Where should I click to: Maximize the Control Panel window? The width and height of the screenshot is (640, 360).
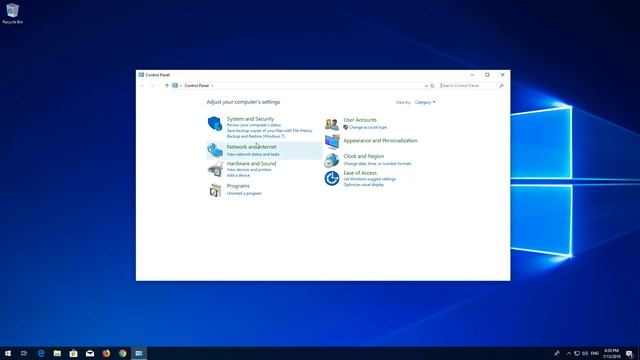[x=487, y=75]
